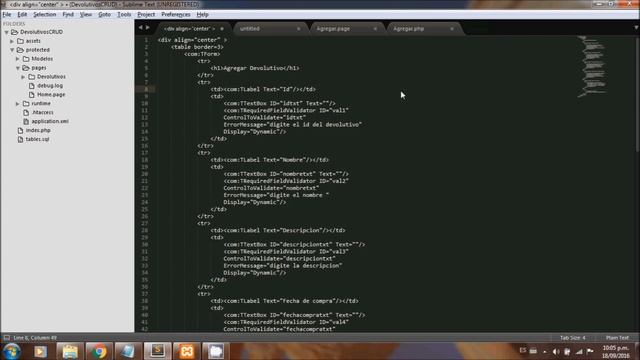Viewport: 640px width, 360px height.
Task: Change Plain Text syntax in status bar
Action: click(617, 338)
